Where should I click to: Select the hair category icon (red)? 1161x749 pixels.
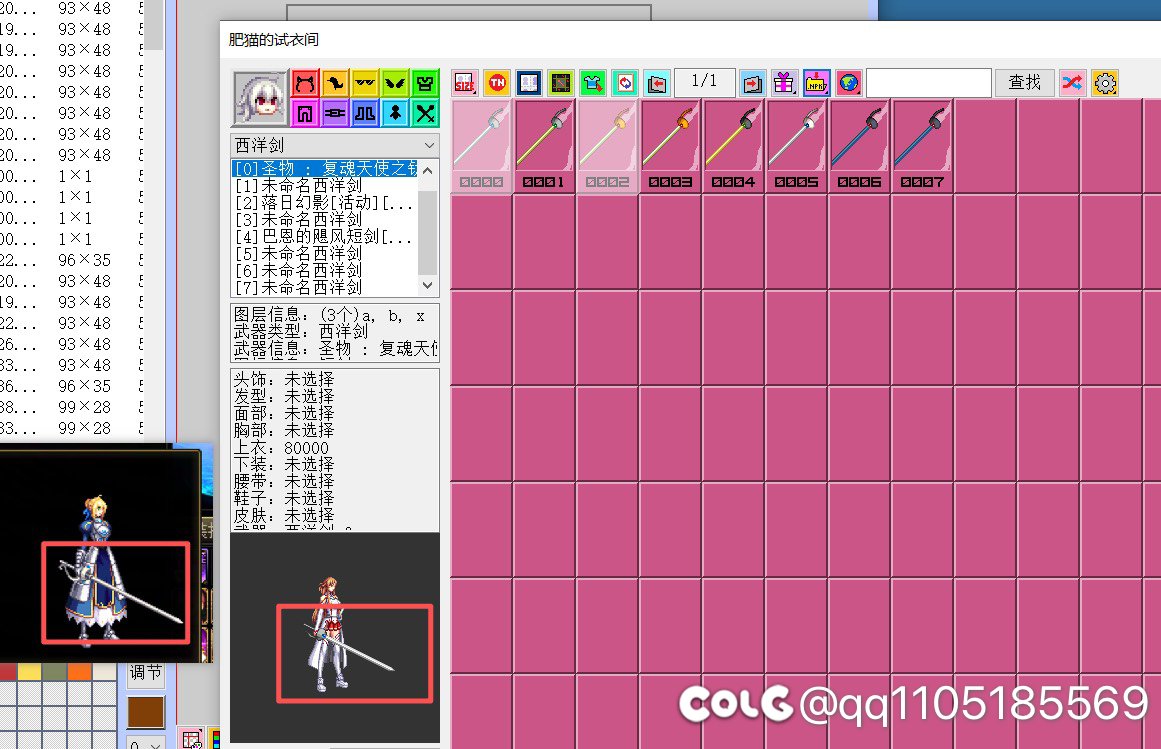pos(305,83)
